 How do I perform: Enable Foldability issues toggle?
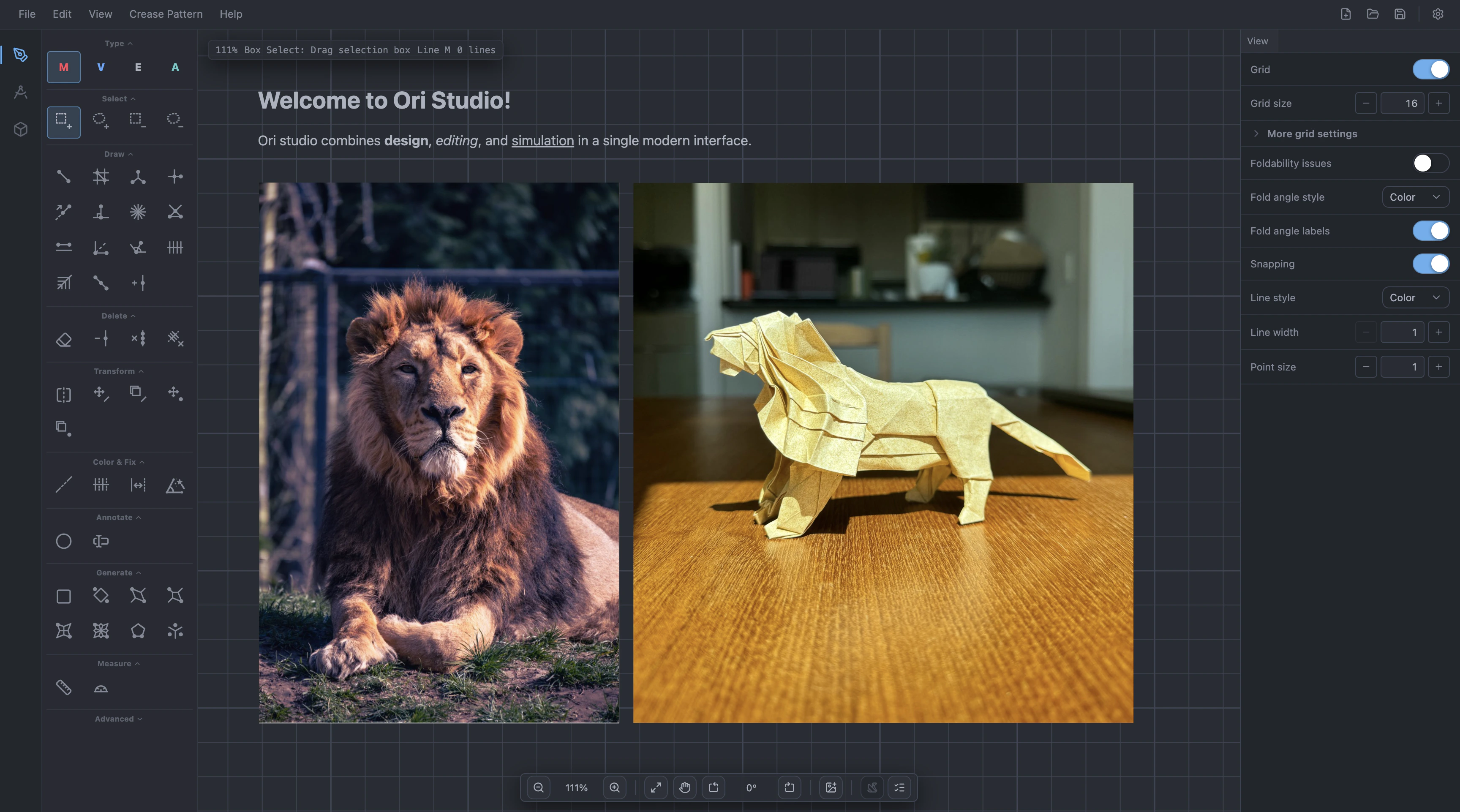[1431, 163]
